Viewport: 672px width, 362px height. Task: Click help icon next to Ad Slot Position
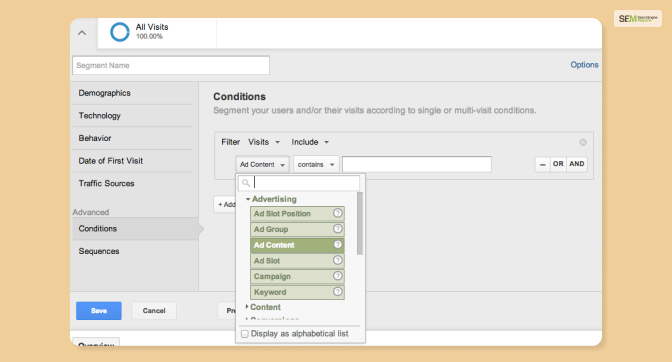click(338, 213)
